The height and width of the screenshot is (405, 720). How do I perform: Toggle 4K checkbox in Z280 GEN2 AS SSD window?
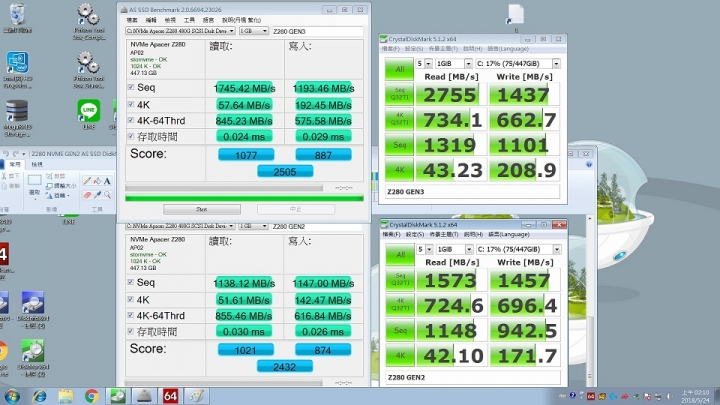(130, 299)
